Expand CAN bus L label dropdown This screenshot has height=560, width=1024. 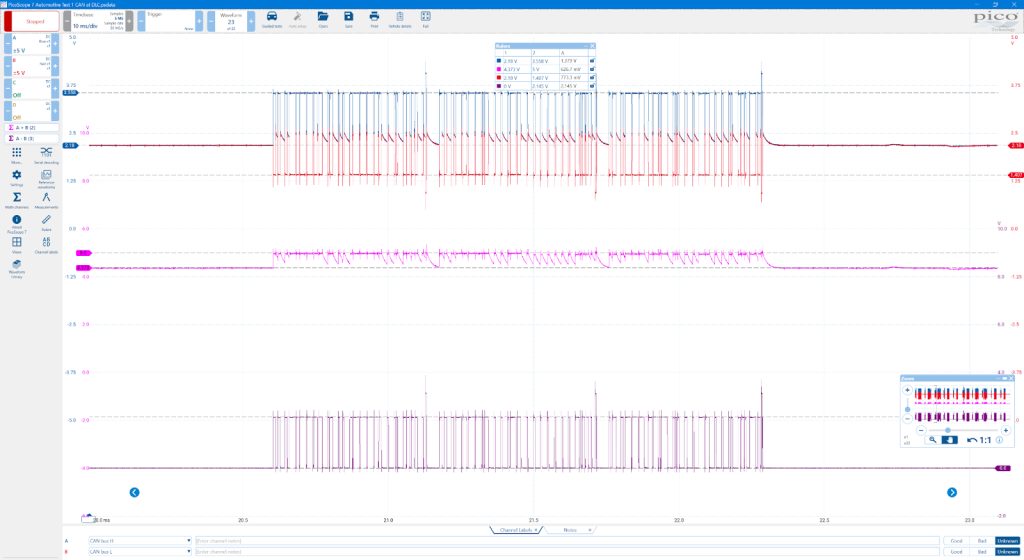coord(189,552)
